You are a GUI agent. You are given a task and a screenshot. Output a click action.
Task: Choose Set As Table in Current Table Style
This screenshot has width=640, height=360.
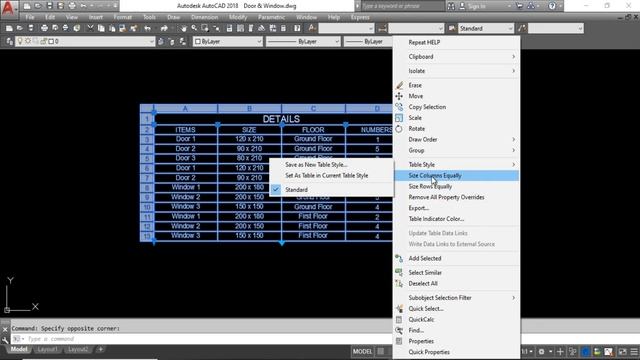coord(331,176)
